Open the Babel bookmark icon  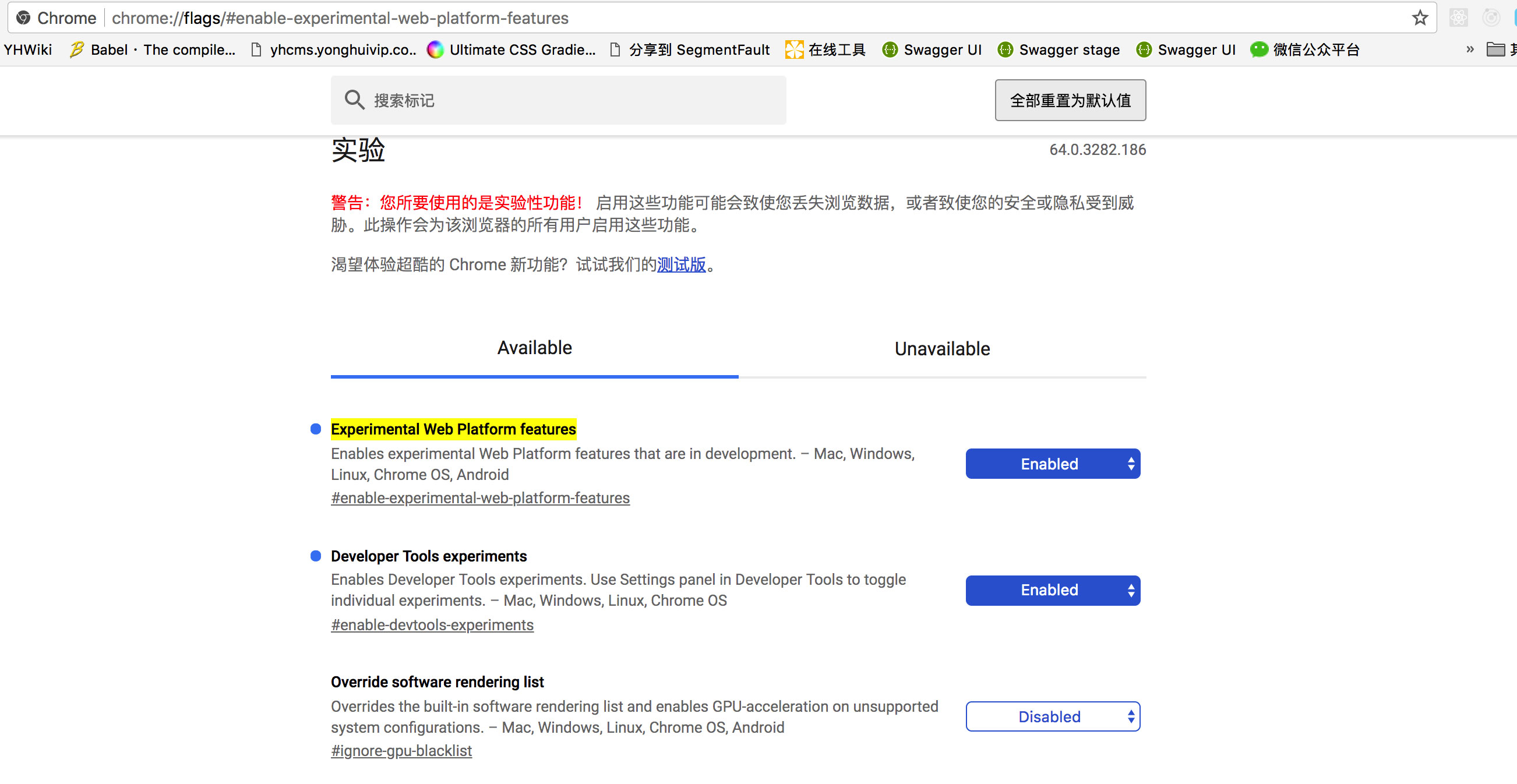click(76, 50)
